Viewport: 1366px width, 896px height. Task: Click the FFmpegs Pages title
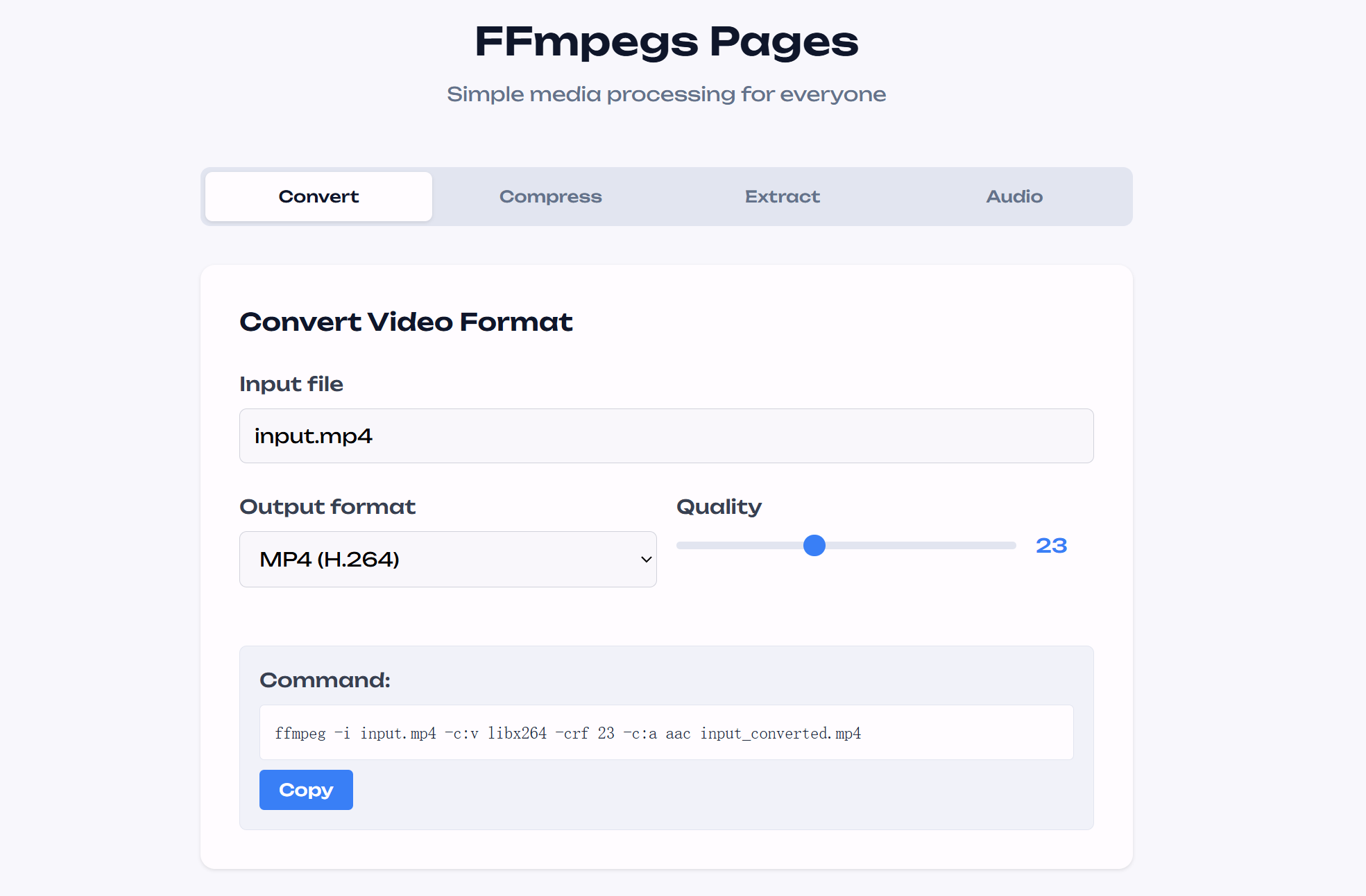[666, 42]
